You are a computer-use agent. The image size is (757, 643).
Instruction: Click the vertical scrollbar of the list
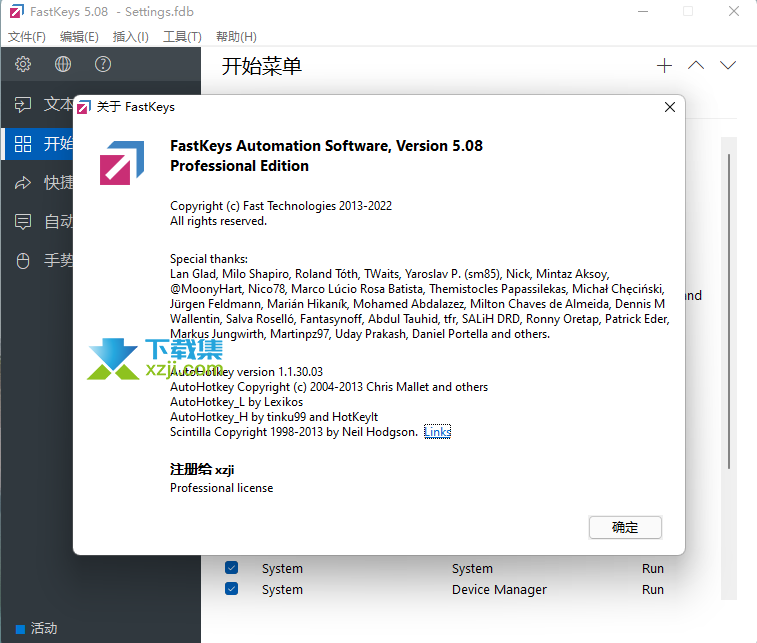(x=729, y=311)
